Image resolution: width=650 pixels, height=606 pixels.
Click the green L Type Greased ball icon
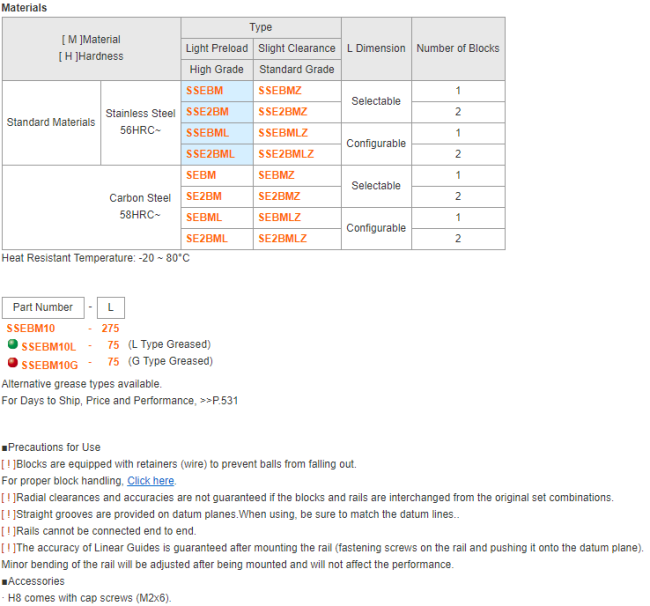[12, 344]
